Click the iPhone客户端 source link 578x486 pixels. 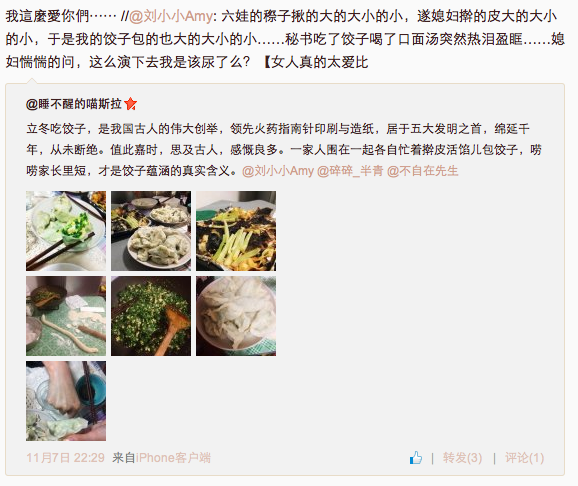[173, 458]
